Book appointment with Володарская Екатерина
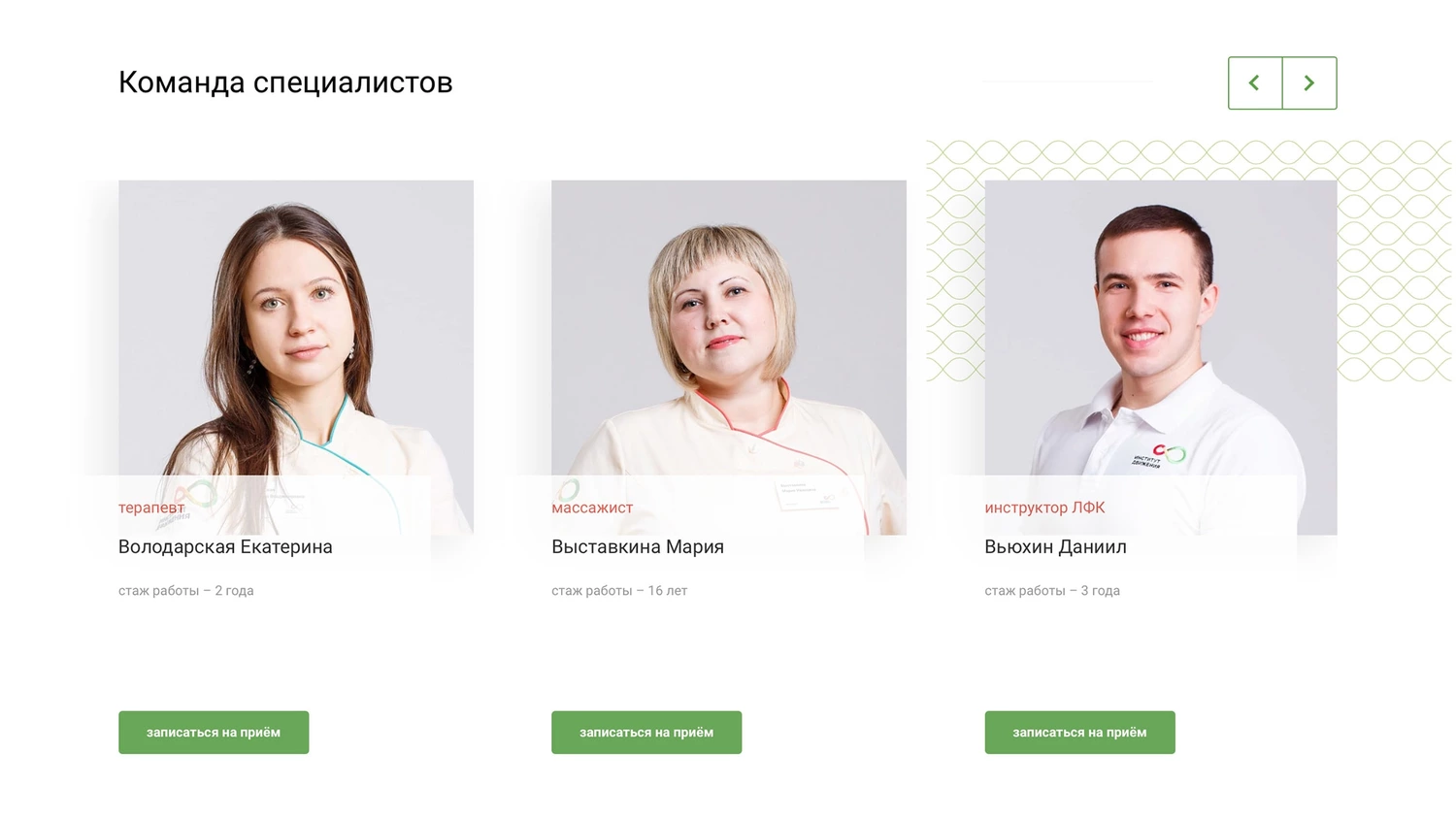Screen dimensions: 1456x819 click(214, 733)
